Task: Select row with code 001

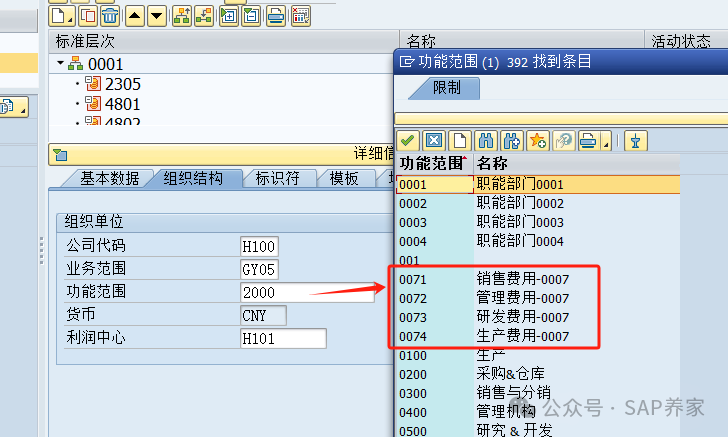Action: [538, 261]
